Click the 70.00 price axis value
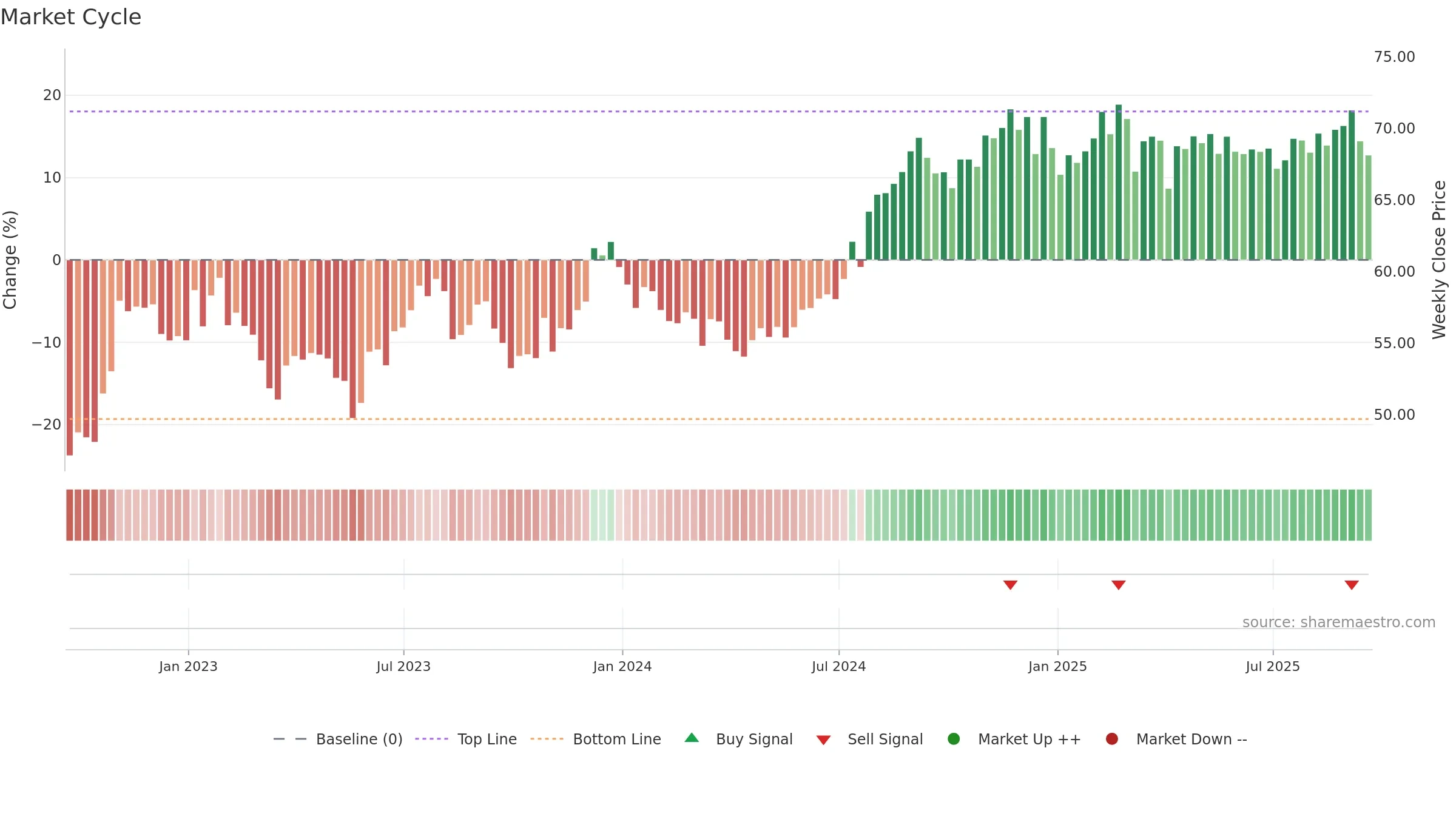 pyautogui.click(x=1394, y=128)
